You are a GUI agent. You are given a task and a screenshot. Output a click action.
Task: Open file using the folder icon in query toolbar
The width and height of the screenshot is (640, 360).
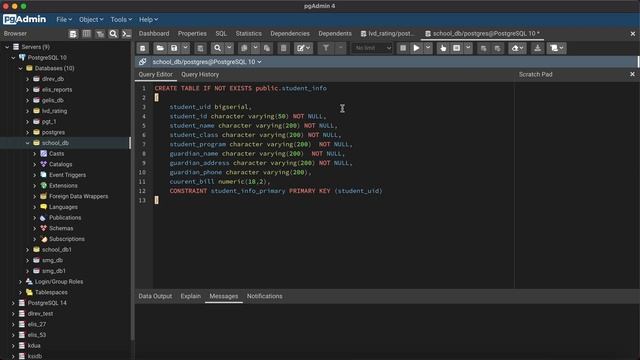click(160, 48)
